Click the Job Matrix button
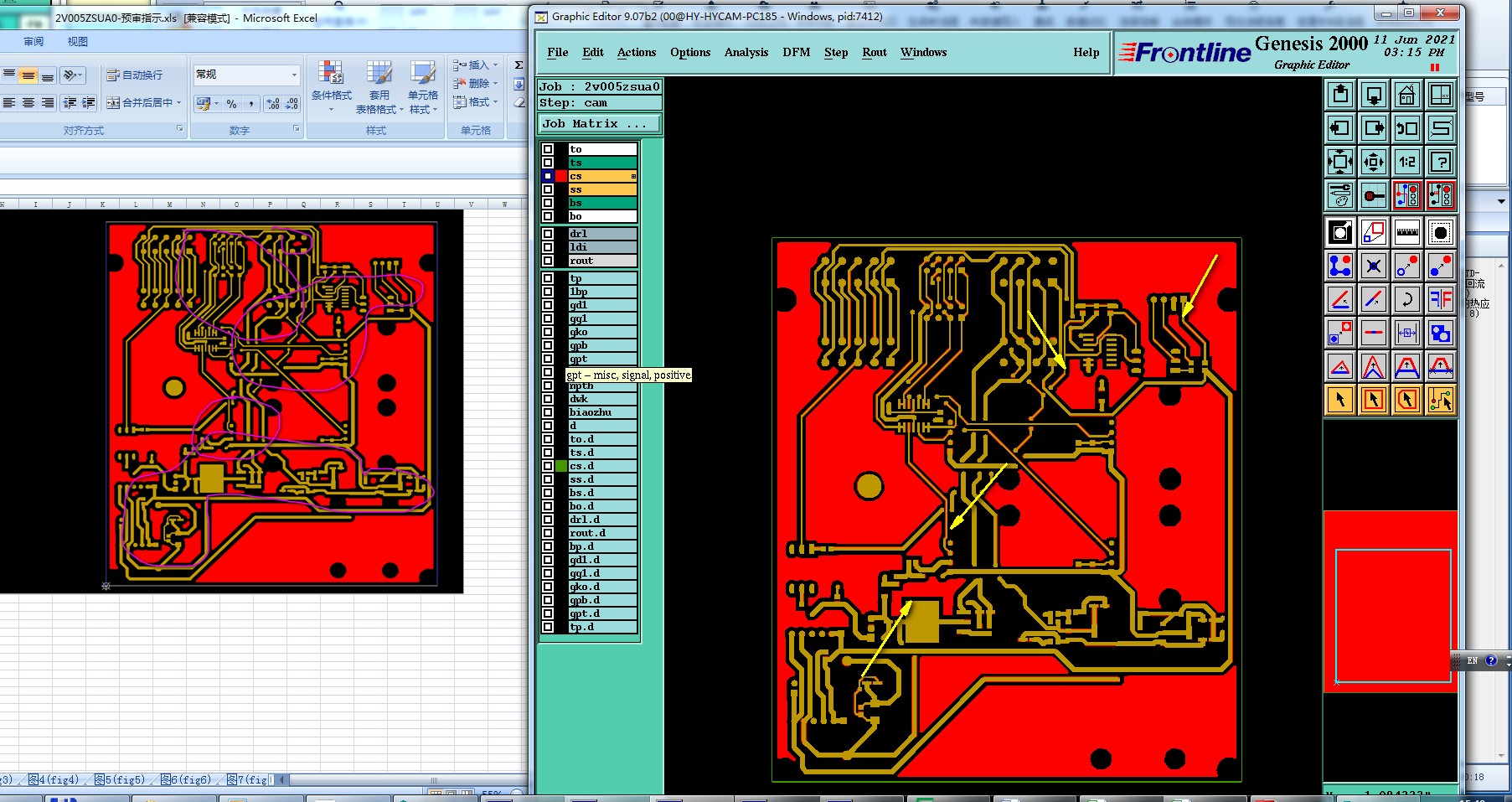 (599, 124)
